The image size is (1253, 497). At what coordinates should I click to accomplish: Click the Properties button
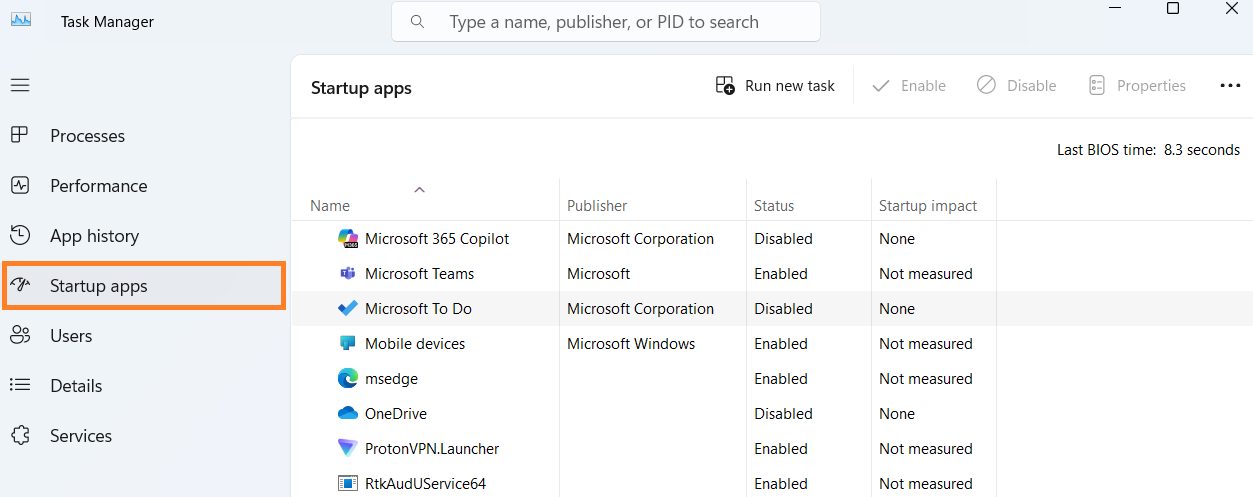coord(1137,86)
